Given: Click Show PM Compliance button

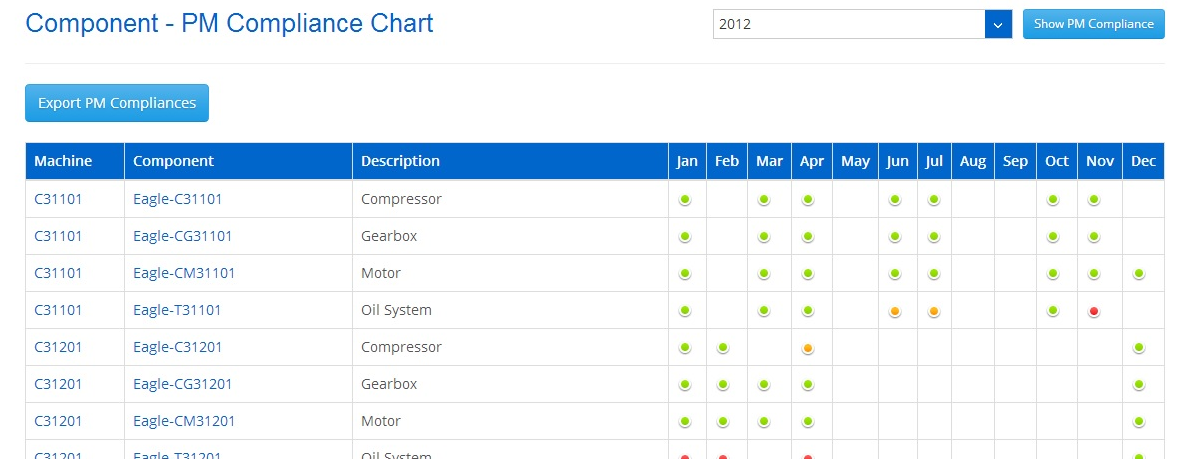Looking at the screenshot, I should [x=1093, y=24].
